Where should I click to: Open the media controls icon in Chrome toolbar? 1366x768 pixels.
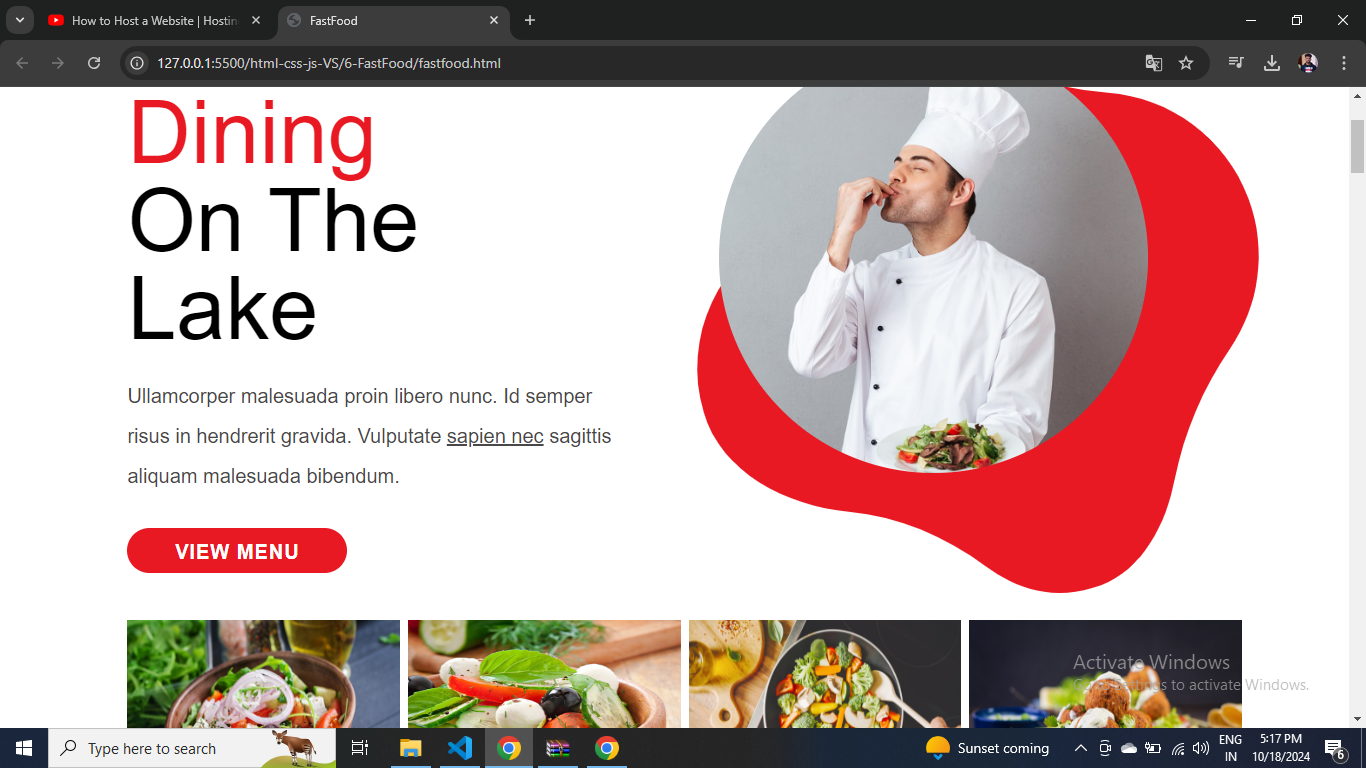click(x=1237, y=63)
